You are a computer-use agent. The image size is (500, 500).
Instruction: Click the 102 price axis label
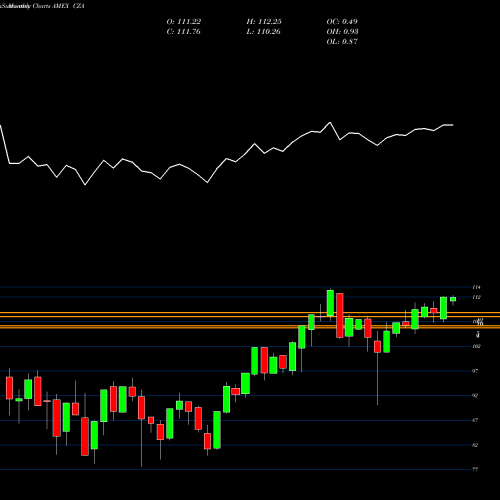476,346
